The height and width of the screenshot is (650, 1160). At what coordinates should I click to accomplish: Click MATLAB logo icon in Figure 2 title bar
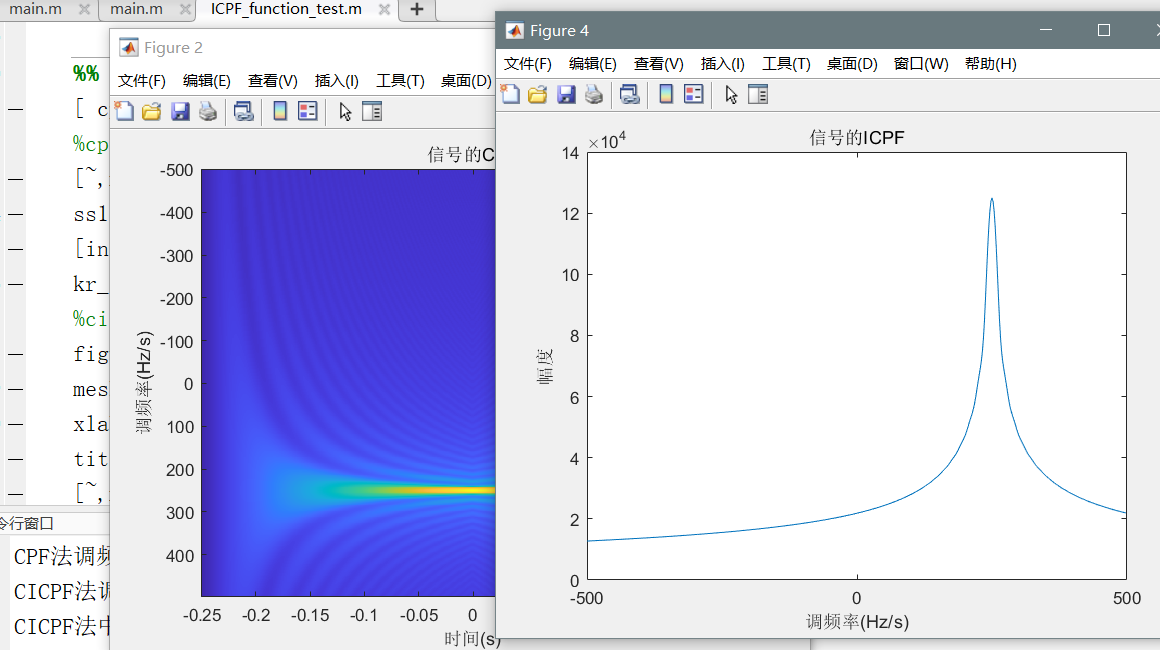[129, 47]
